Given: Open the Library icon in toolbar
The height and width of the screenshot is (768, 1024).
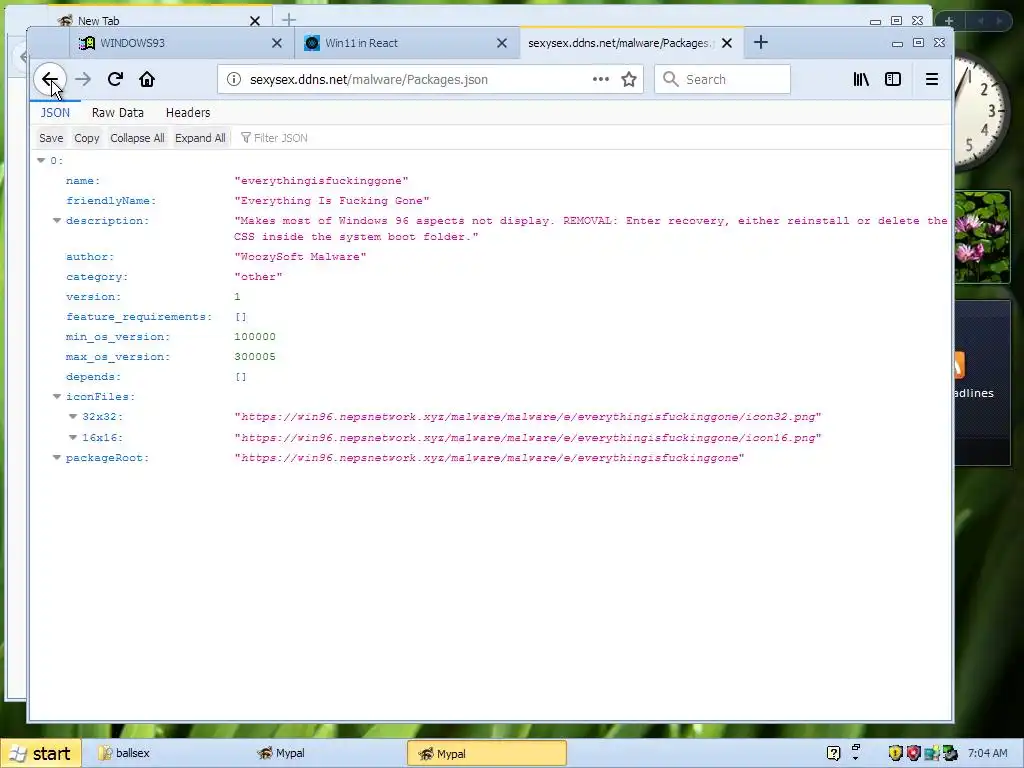Looking at the screenshot, I should [x=861, y=80].
